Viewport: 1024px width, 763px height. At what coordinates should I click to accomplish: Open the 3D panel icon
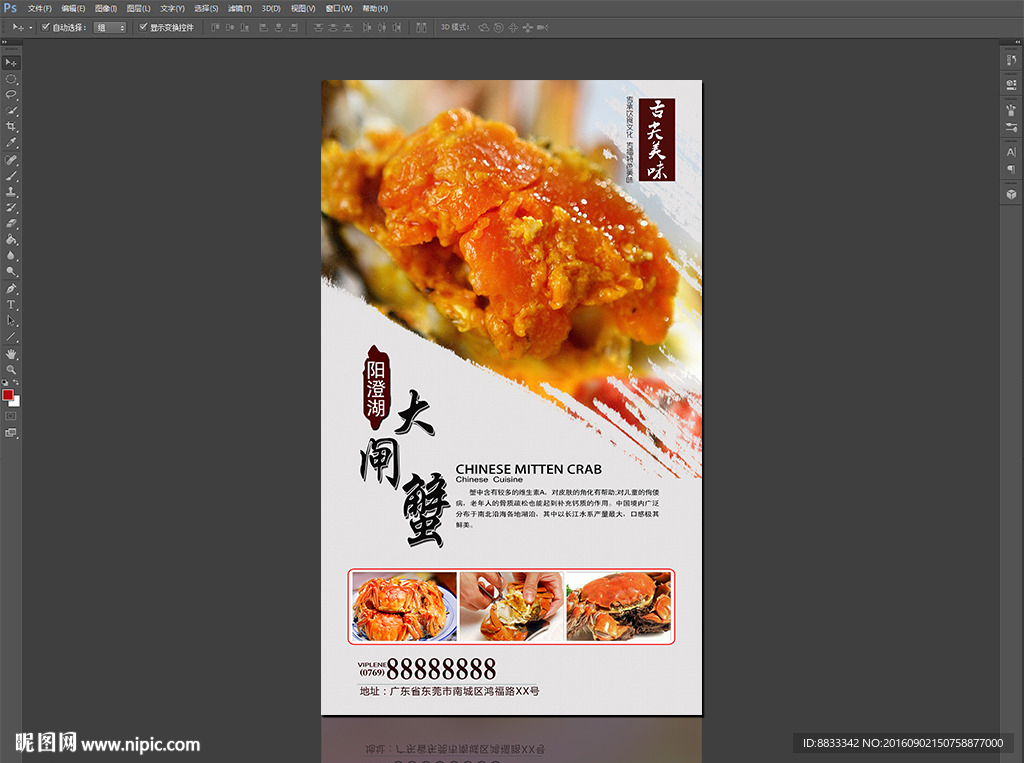tap(1010, 193)
